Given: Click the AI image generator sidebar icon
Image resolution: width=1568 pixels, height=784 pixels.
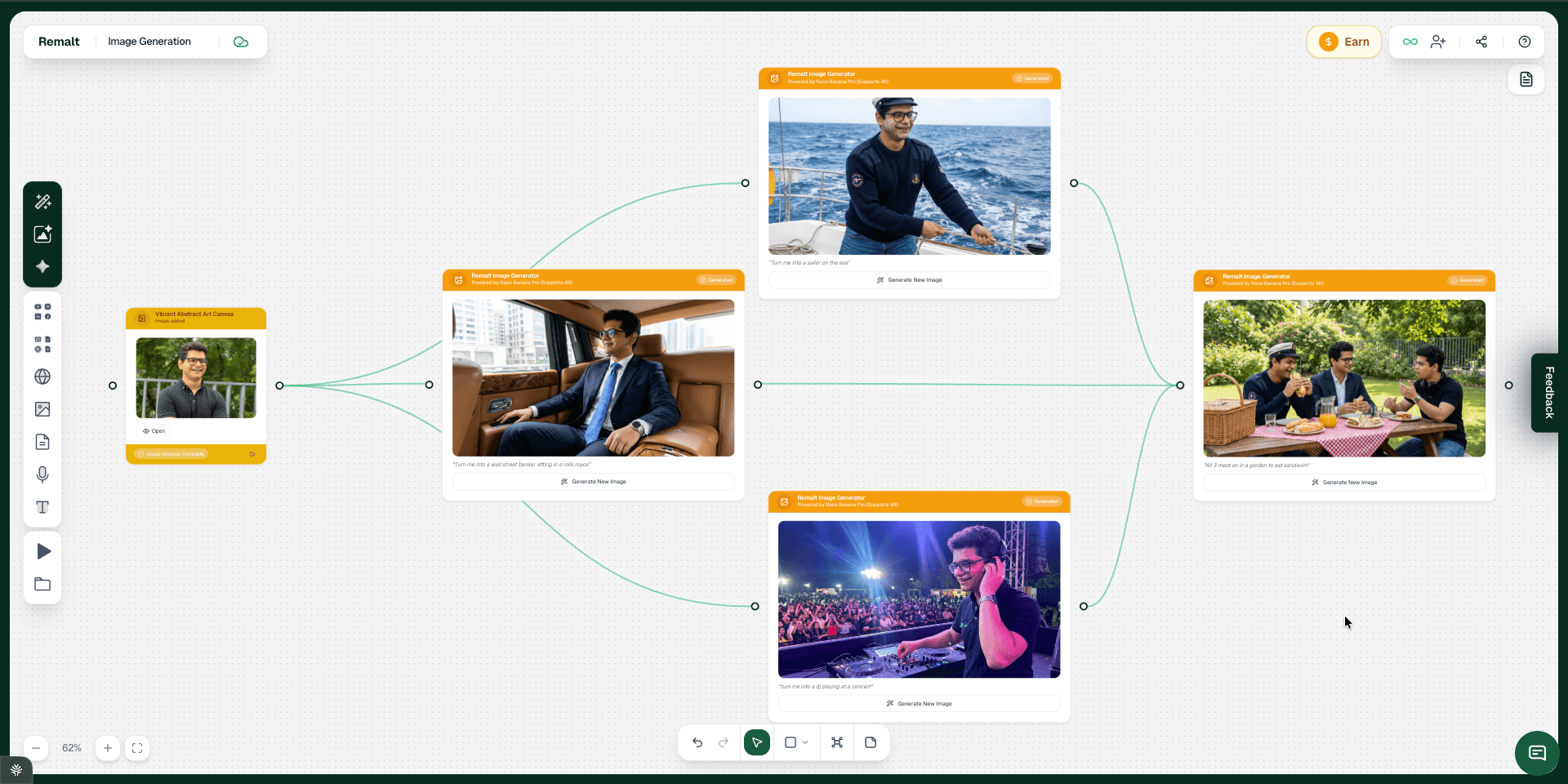Looking at the screenshot, I should [42, 234].
